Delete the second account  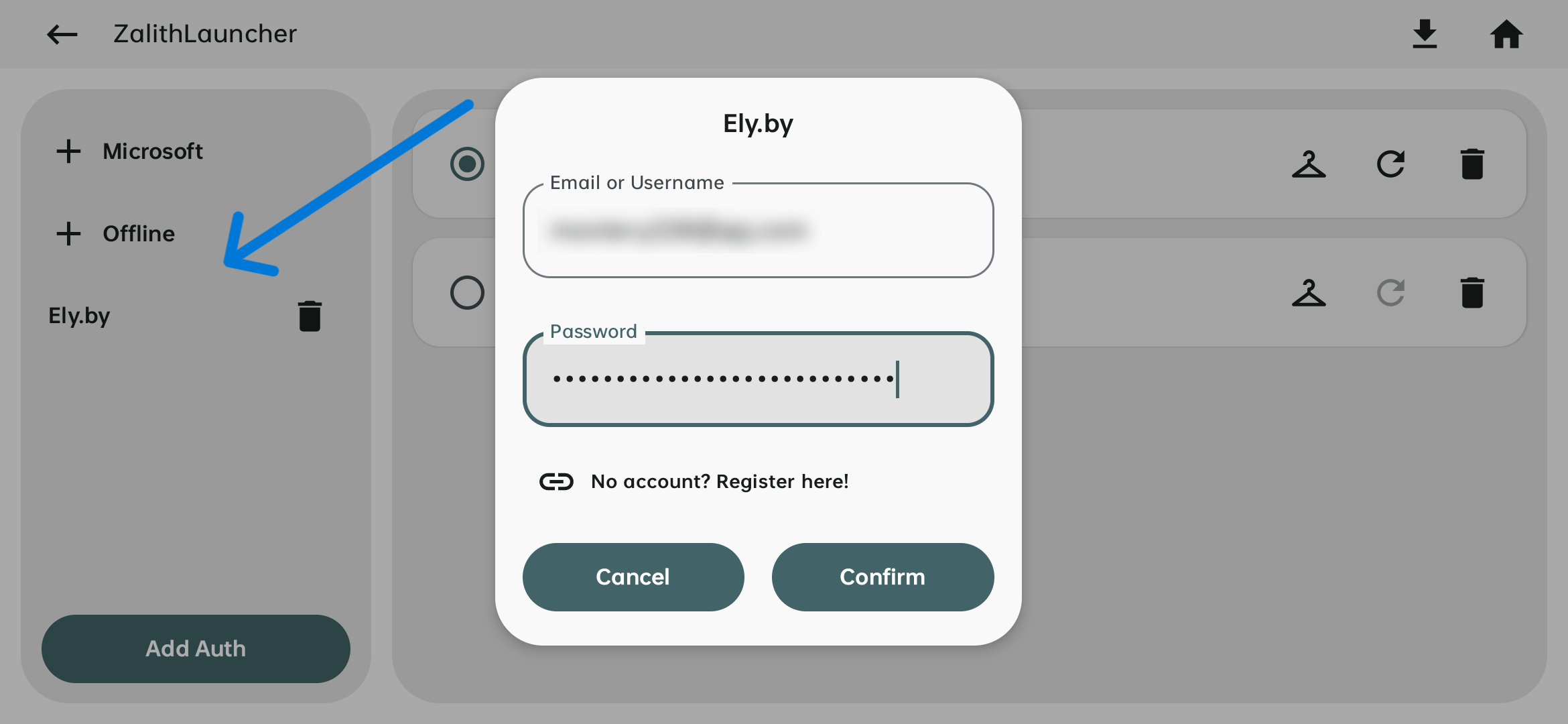coord(1472,293)
